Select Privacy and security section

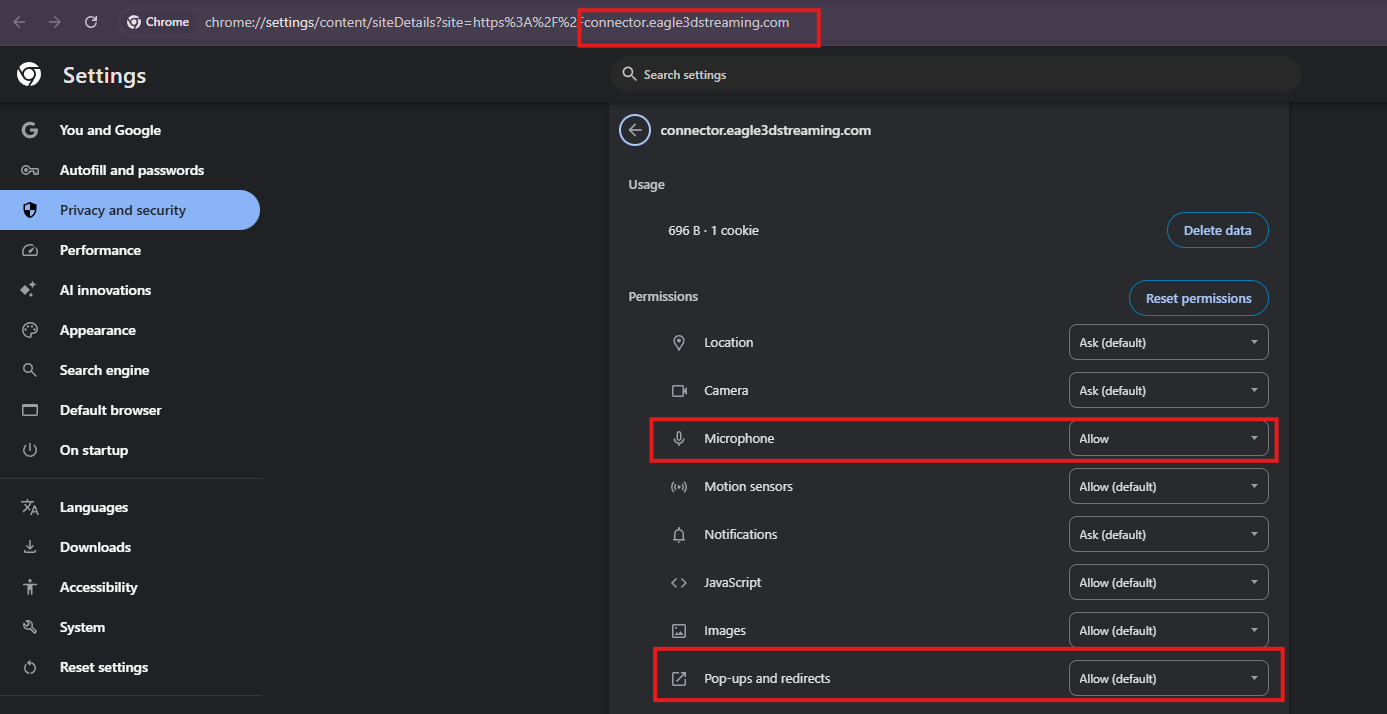point(130,210)
